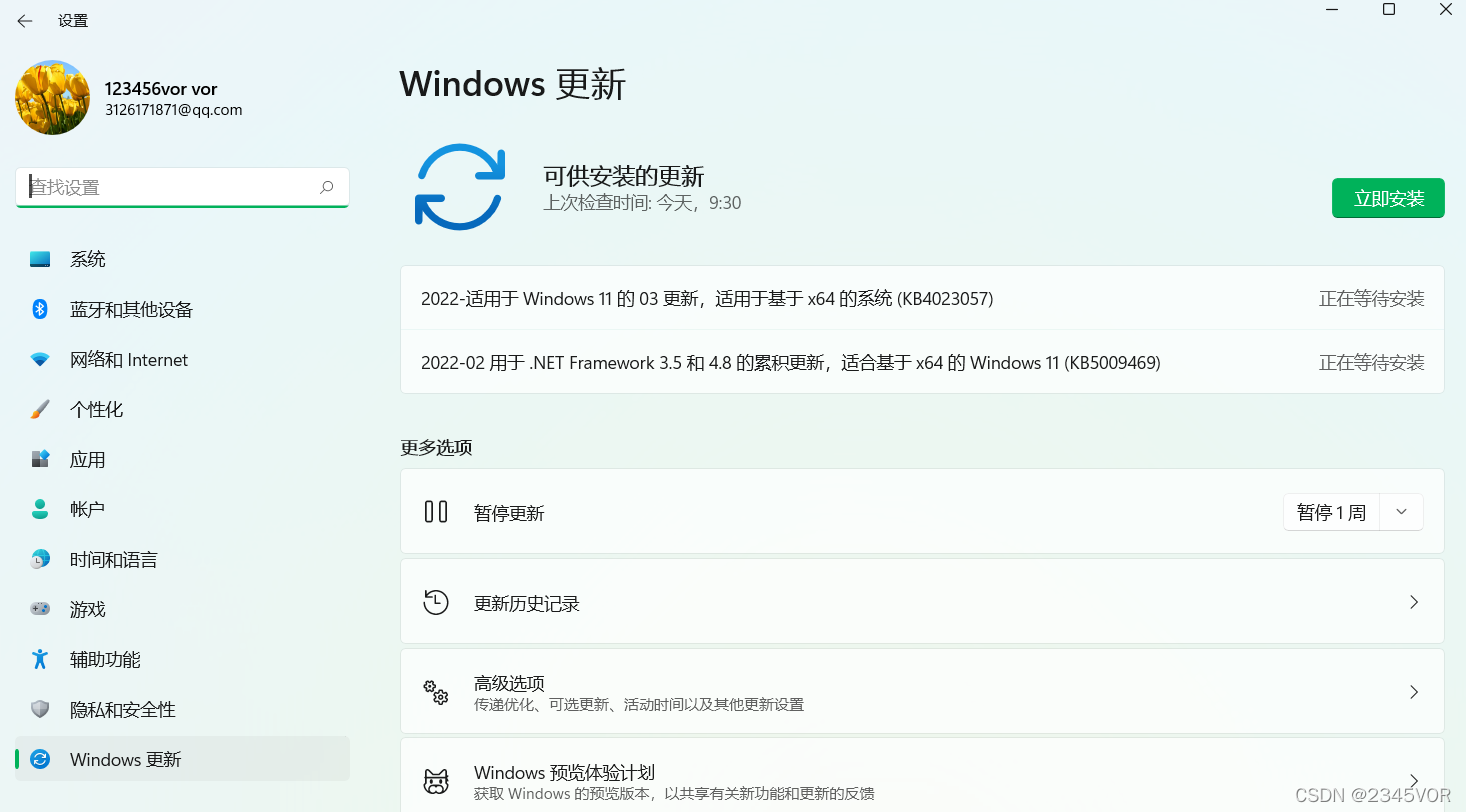Viewport: 1466px width, 812px height.
Task: Open 蓝牙和其他设备 settings
Action: (183, 309)
